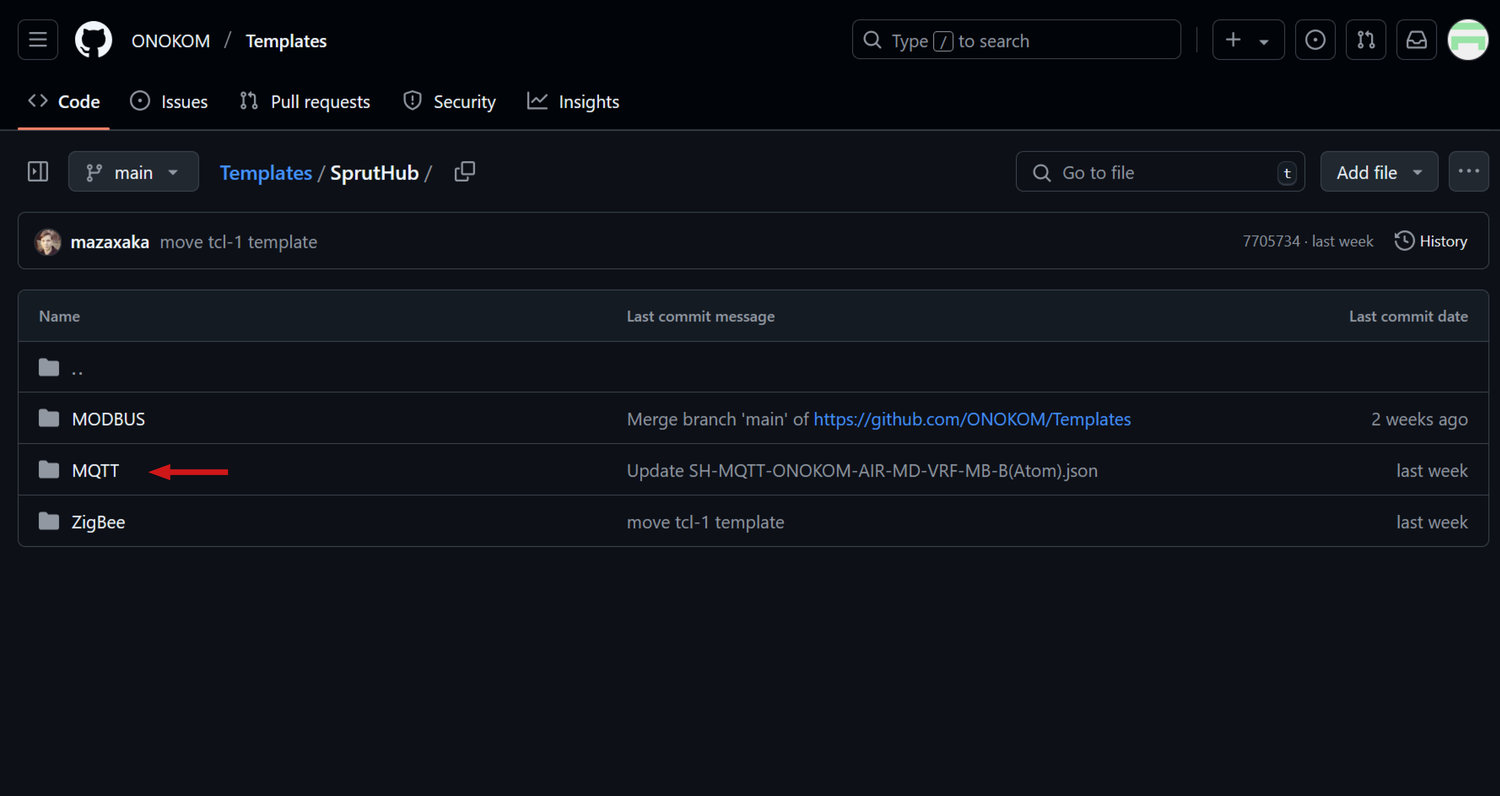Click the MODBUS folder icon
This screenshot has height=796, width=1500.
[x=49, y=418]
